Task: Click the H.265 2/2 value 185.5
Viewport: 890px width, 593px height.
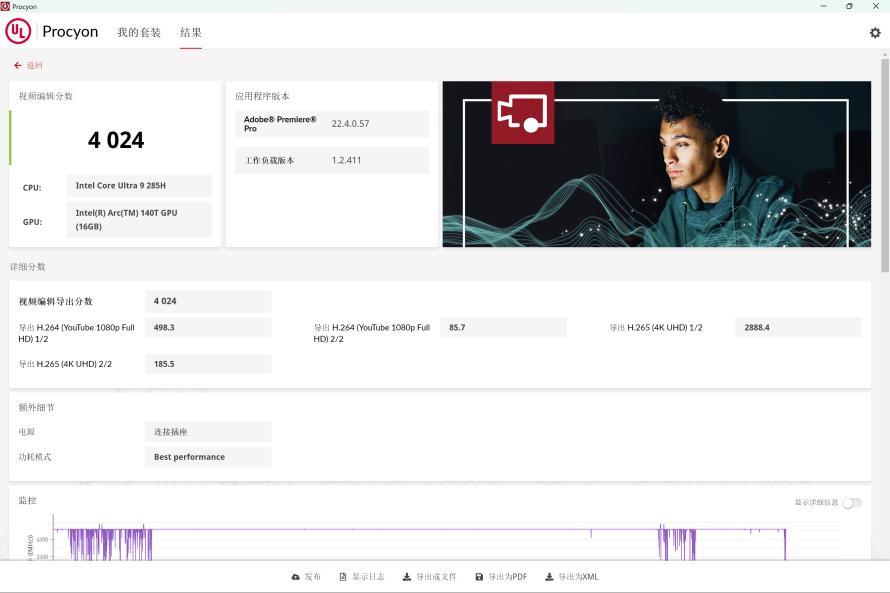Action: 208,364
